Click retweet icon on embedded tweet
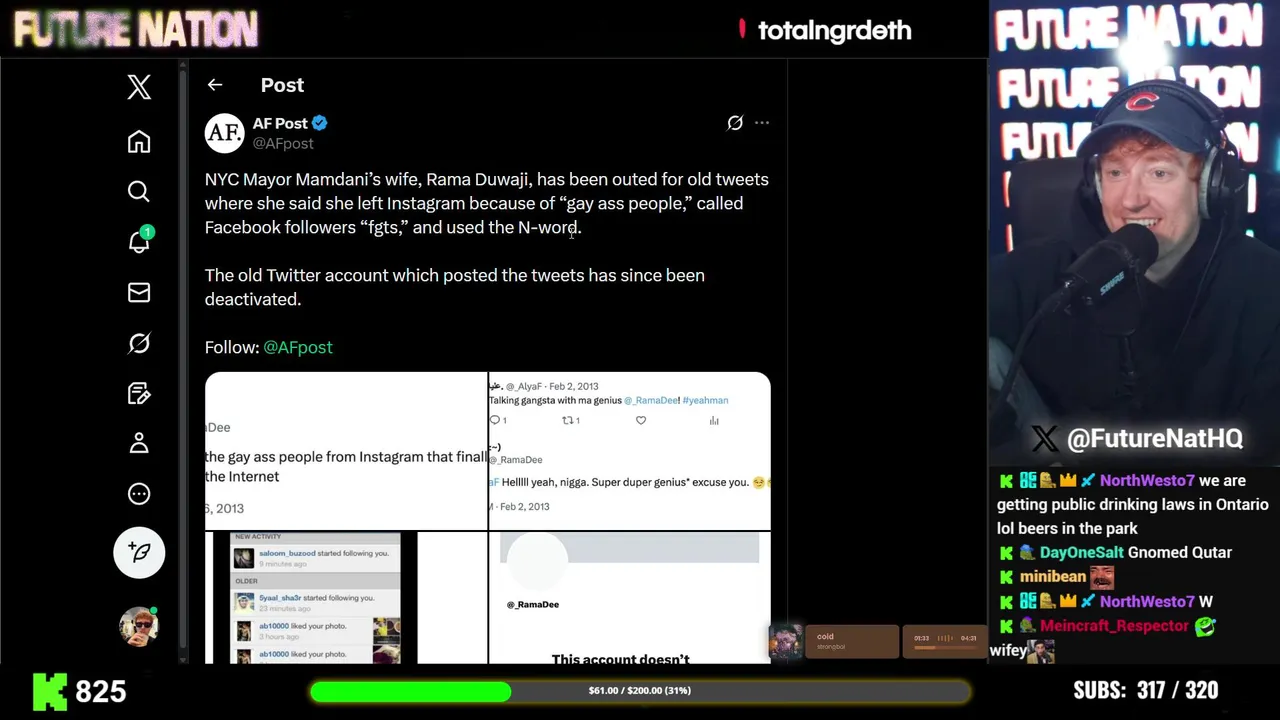 [569, 421]
